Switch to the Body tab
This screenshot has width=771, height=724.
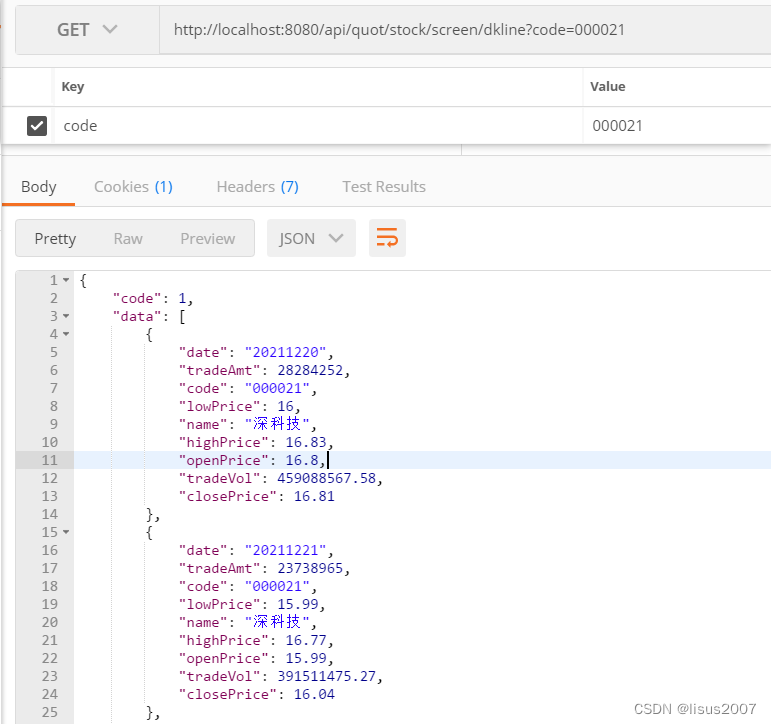click(x=39, y=187)
